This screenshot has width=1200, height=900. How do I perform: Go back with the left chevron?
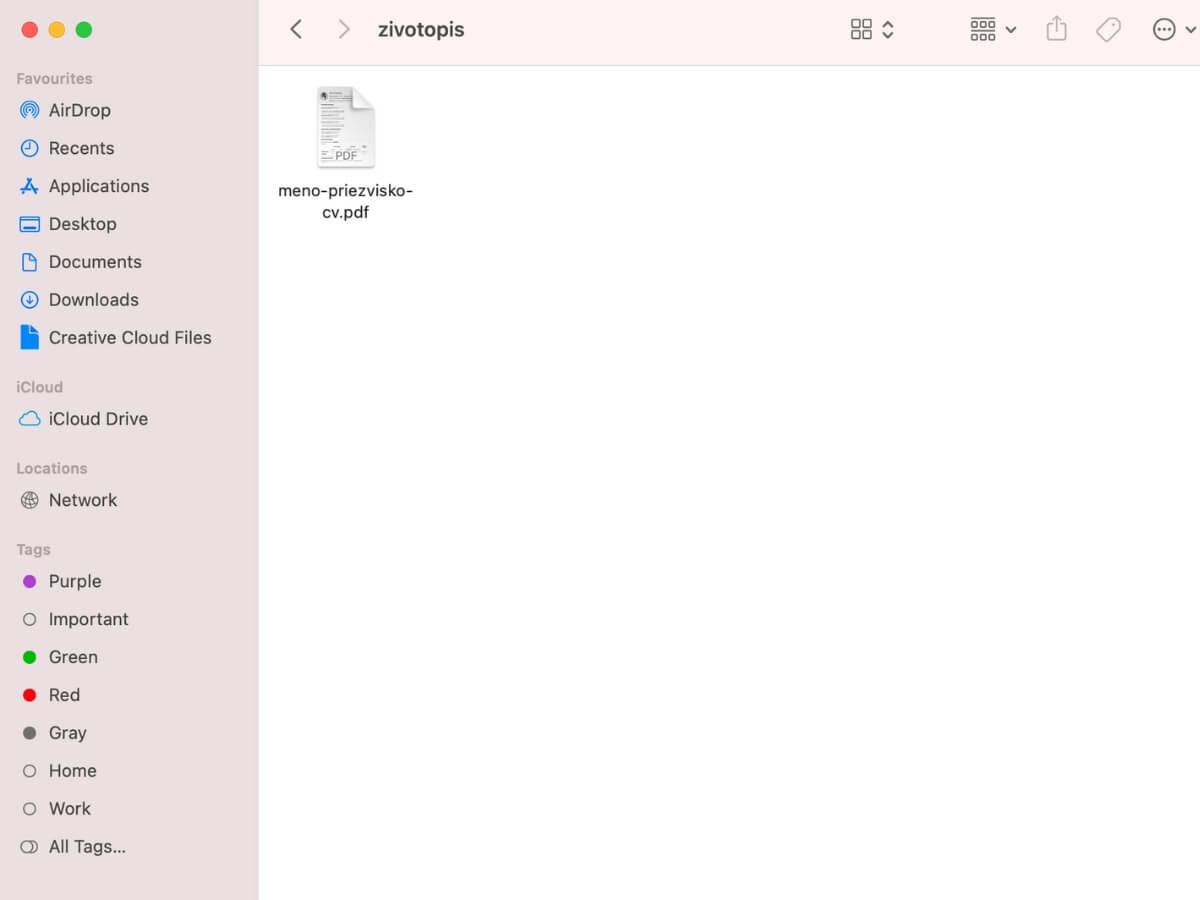pyautogui.click(x=296, y=29)
